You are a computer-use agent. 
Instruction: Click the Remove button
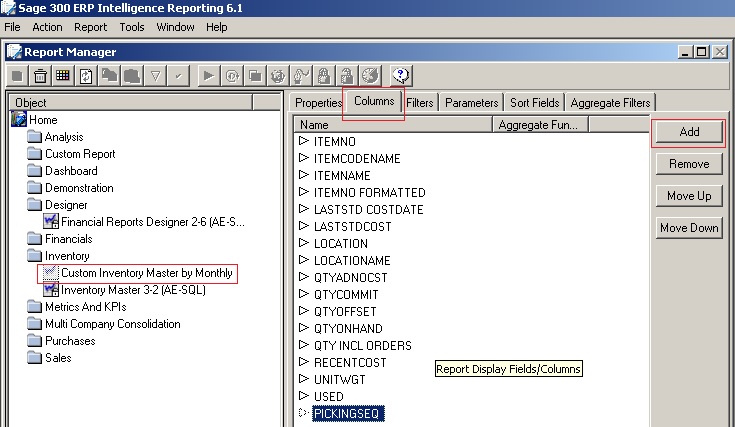(689, 164)
